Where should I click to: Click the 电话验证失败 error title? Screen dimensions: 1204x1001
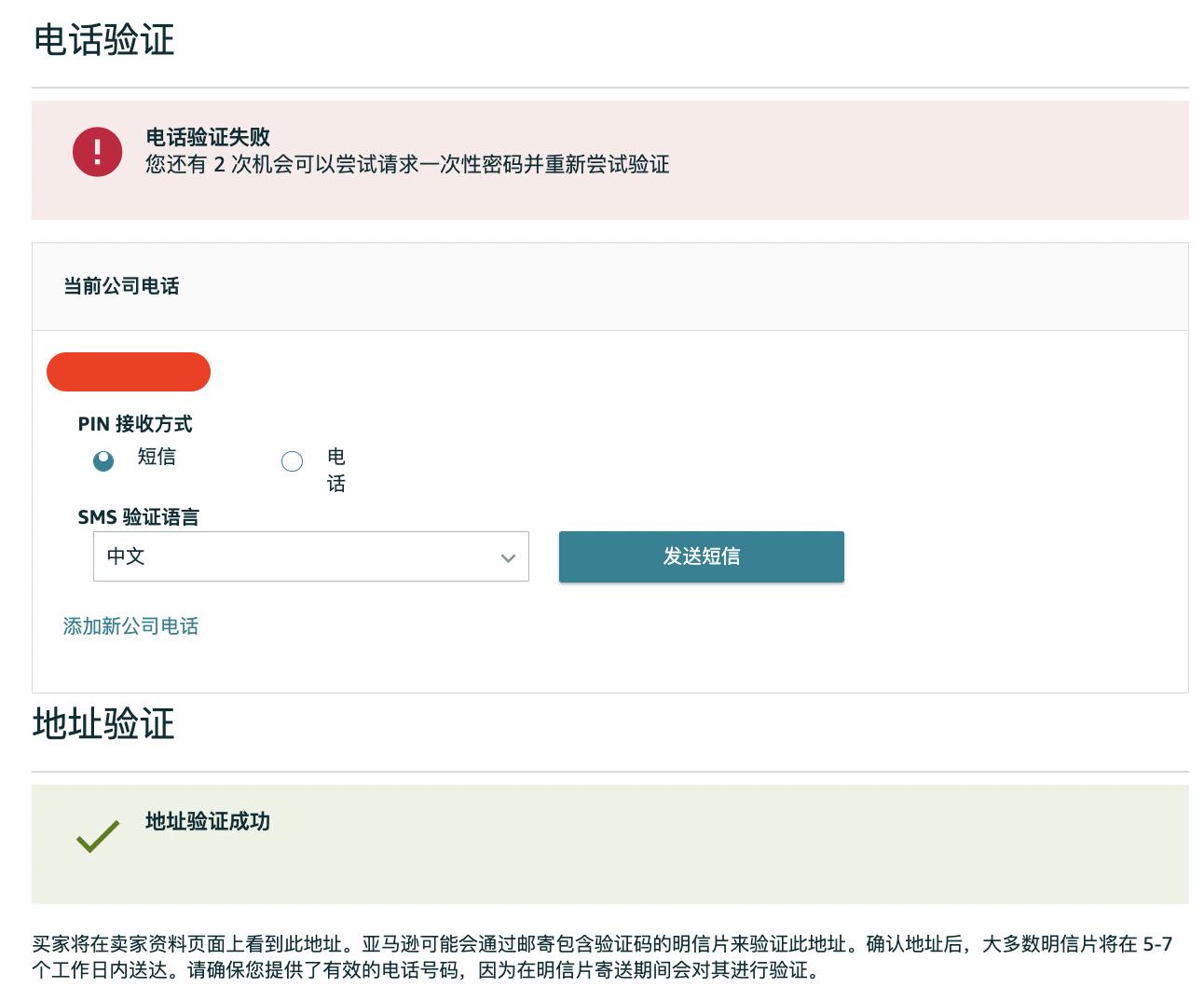[x=208, y=137]
